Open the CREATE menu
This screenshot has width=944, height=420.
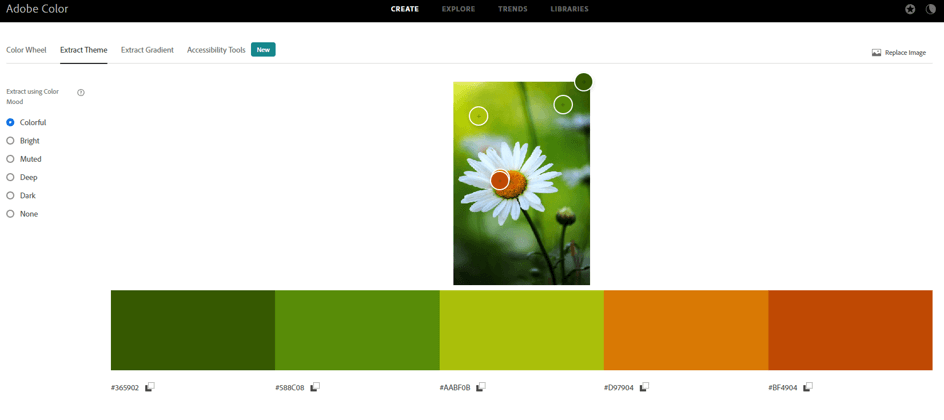pos(405,9)
